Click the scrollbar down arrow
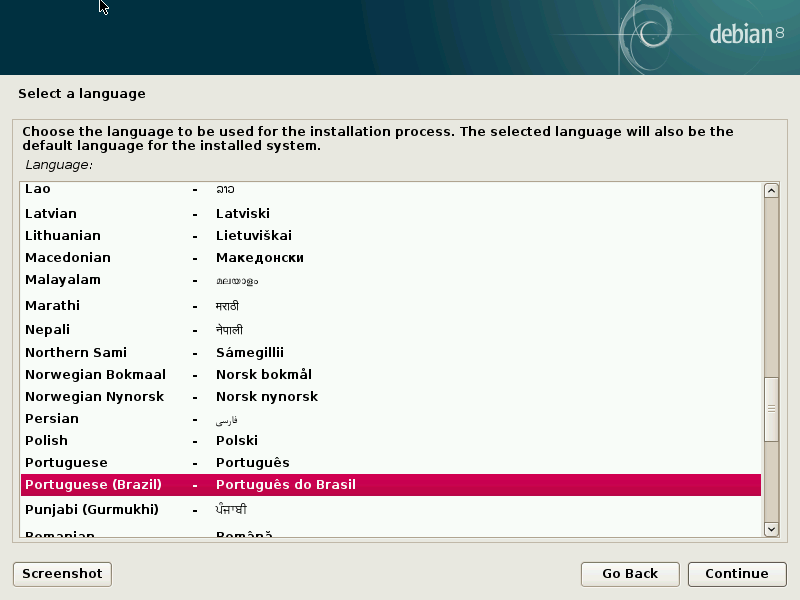800x600 pixels. [x=770, y=528]
